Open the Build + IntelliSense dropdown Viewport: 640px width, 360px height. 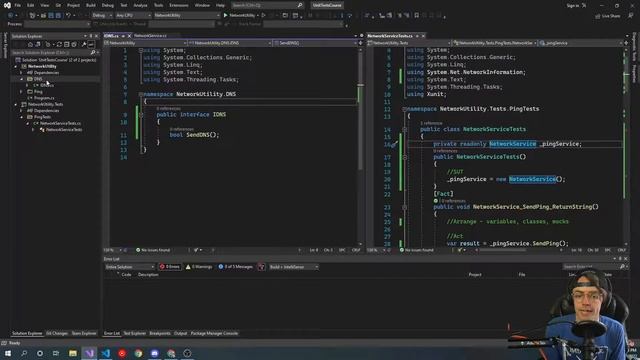pos(293,267)
